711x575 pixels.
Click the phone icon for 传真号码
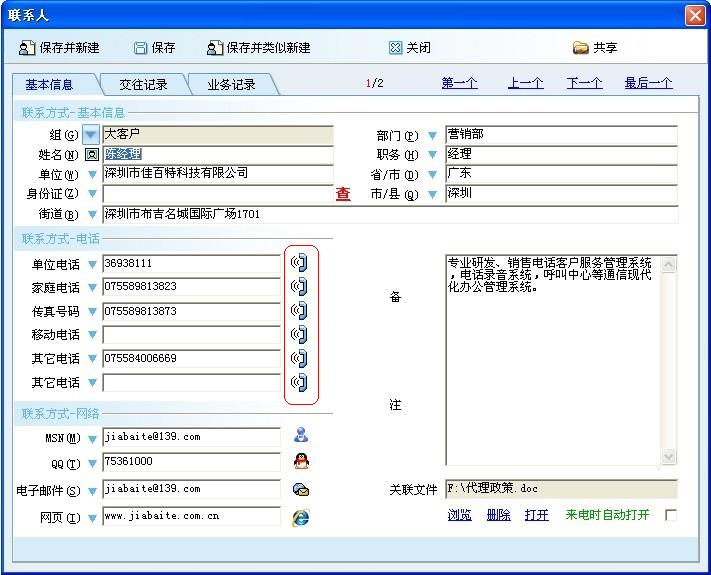click(x=299, y=311)
